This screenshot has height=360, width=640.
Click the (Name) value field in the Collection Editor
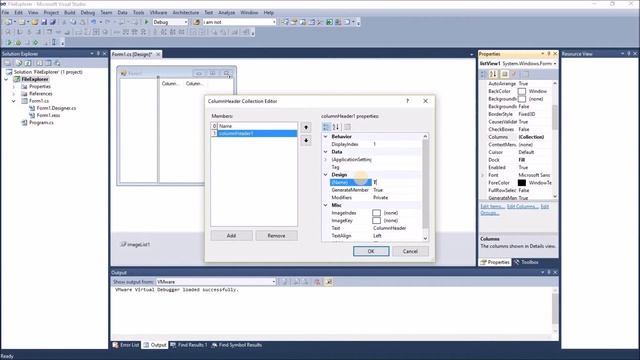(x=397, y=182)
